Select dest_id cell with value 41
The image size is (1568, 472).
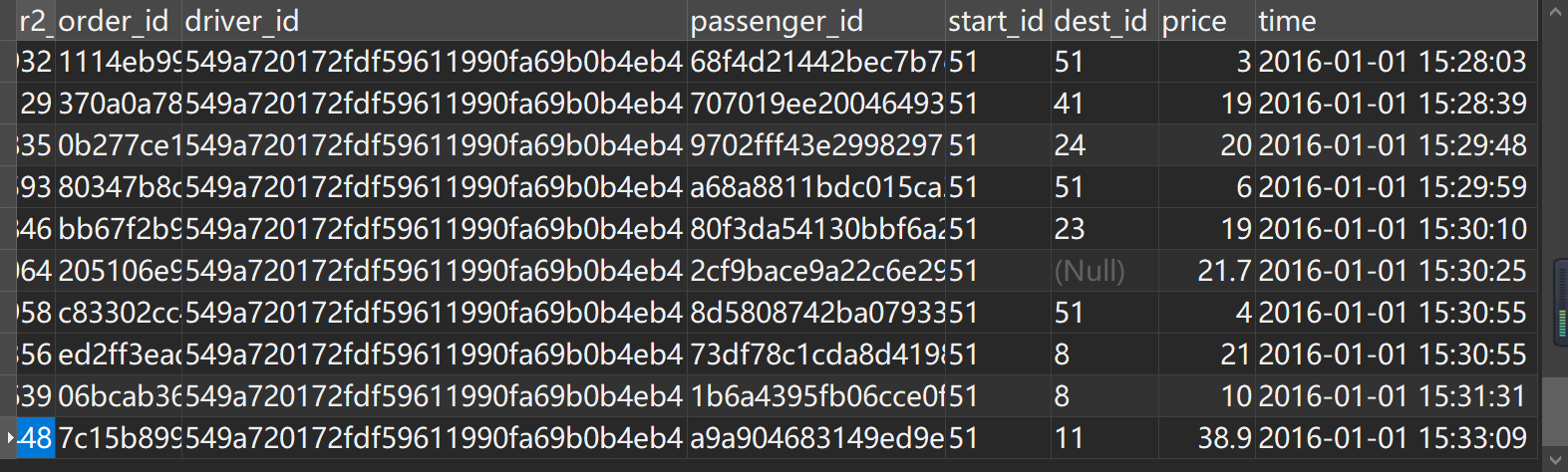tap(1104, 104)
